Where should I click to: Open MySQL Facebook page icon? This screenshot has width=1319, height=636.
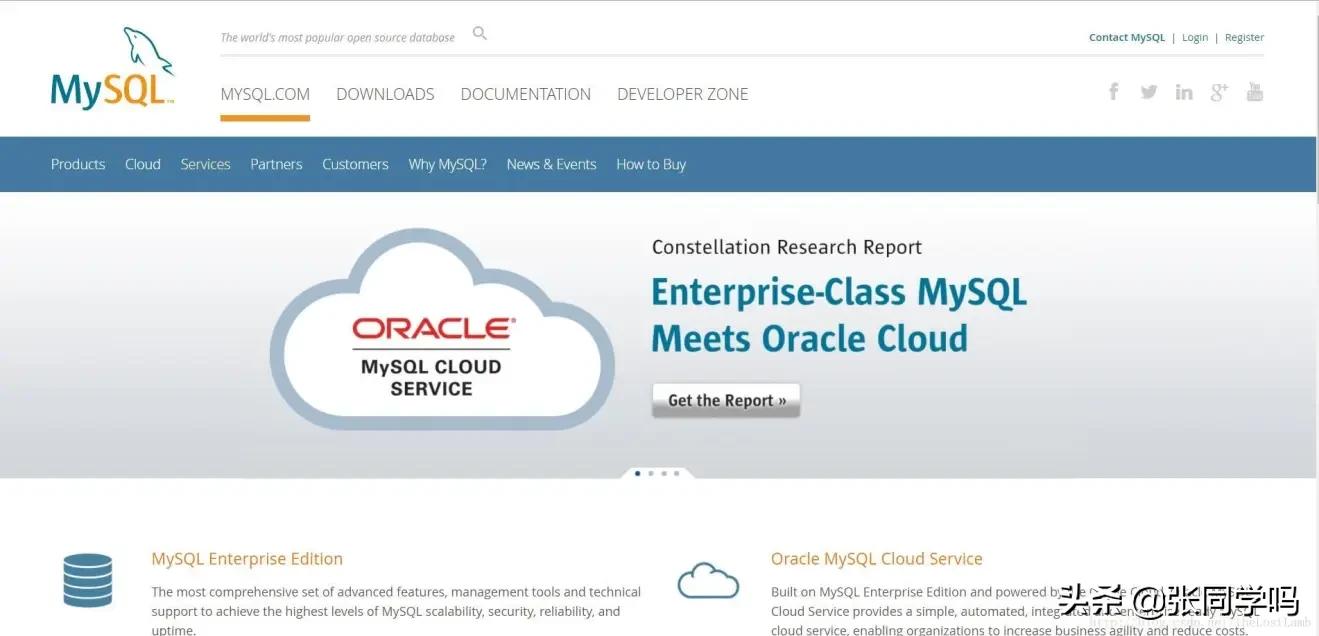1113,91
